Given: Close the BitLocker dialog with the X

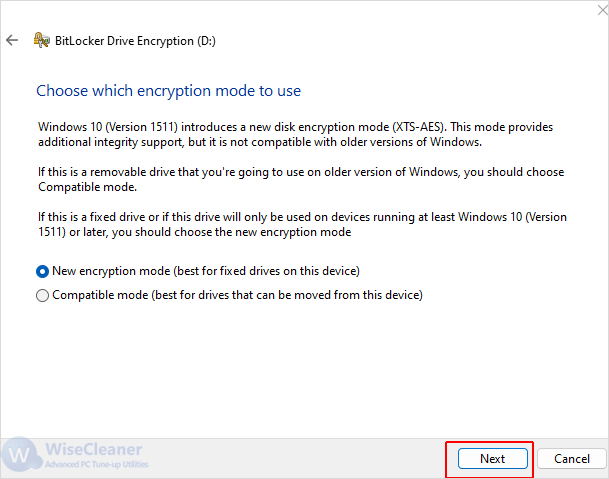Looking at the screenshot, I should pos(603,10).
